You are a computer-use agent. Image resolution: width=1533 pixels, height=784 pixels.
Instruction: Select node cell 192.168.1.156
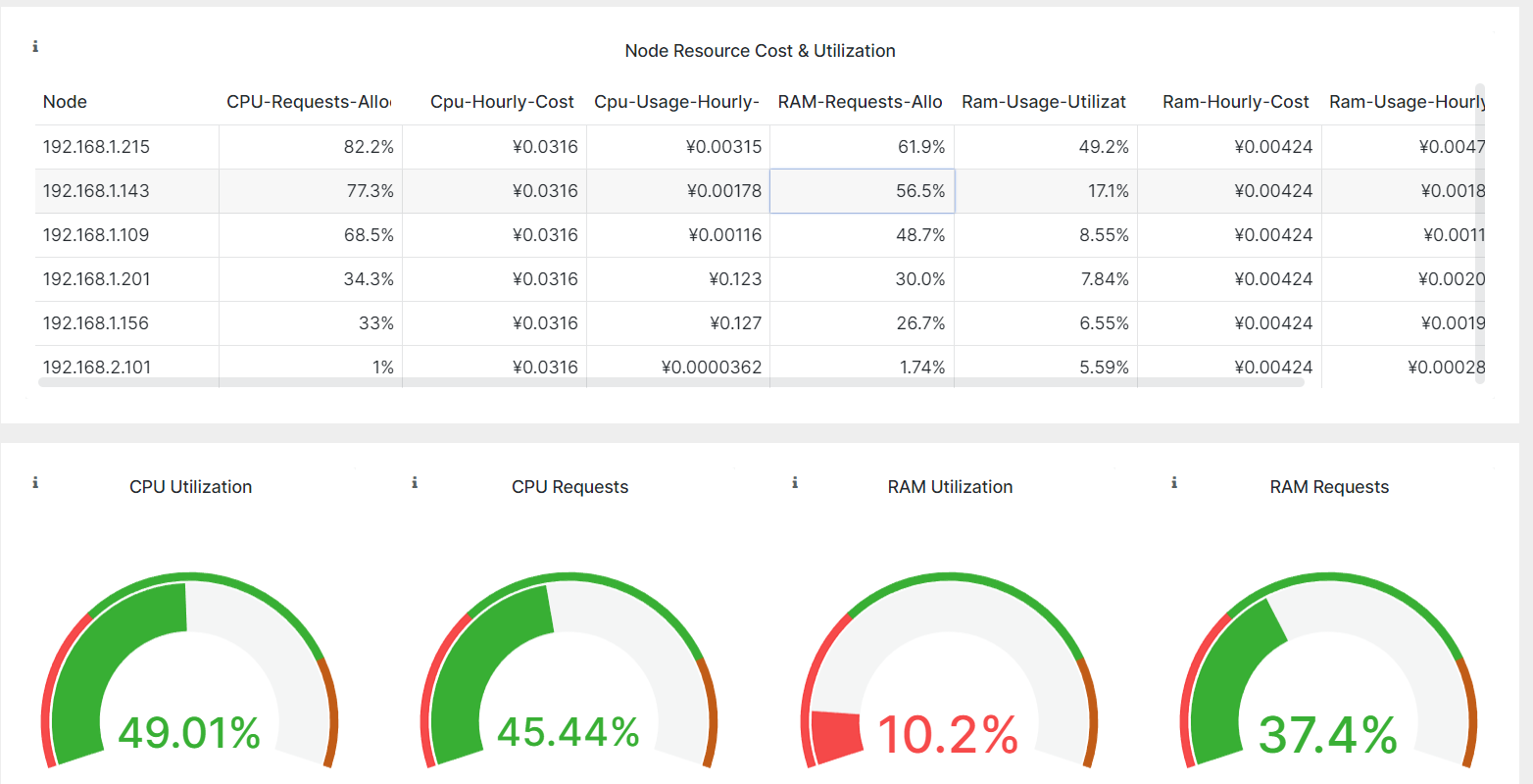[127, 323]
